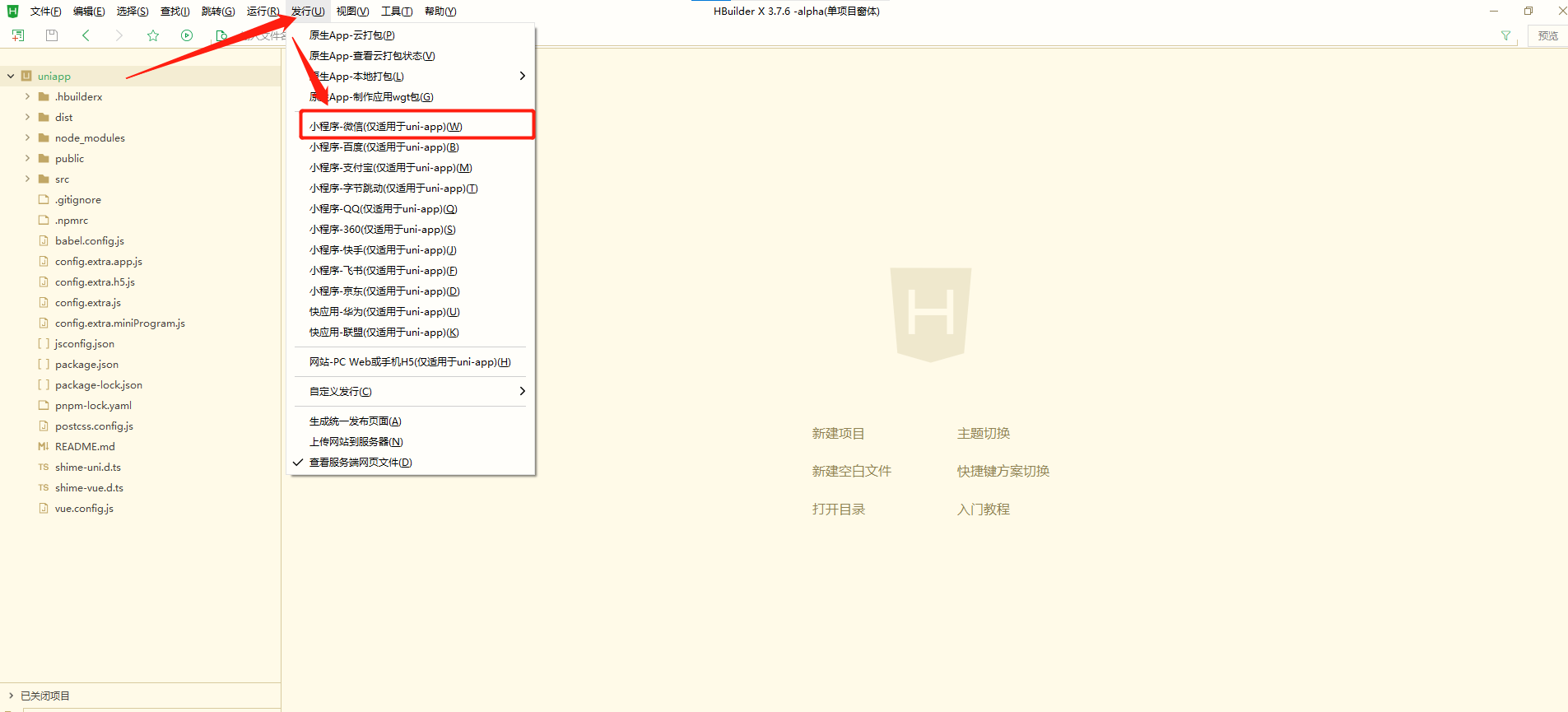
Task: Click the 新建项目 link
Action: pos(838,433)
